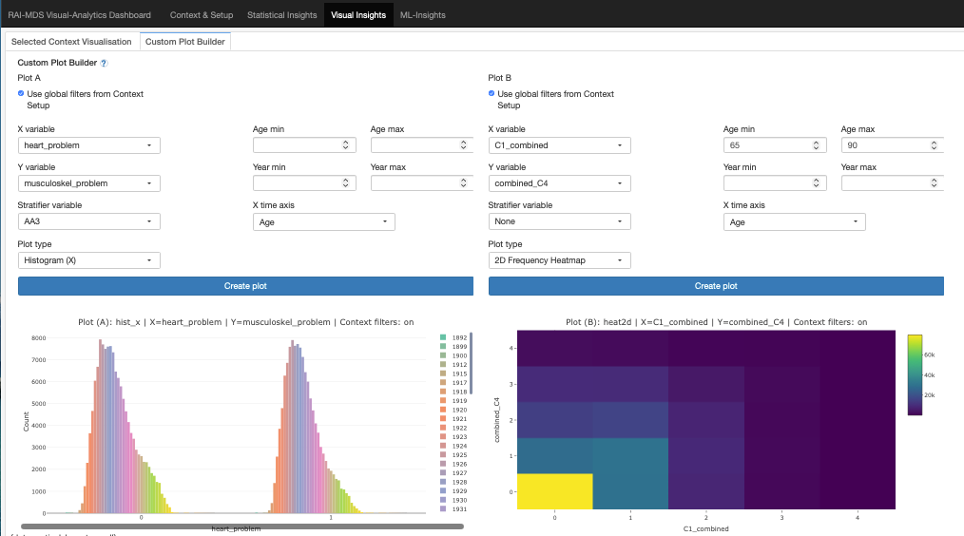964x536 pixels.
Task: Toggle legend entry 1920 in Plot A
Action: pos(454,410)
